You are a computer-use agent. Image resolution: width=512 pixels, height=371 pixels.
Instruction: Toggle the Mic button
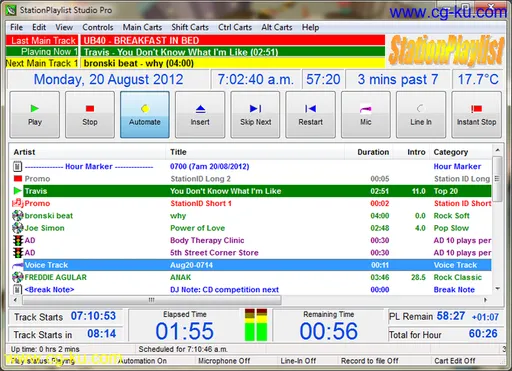click(x=366, y=114)
